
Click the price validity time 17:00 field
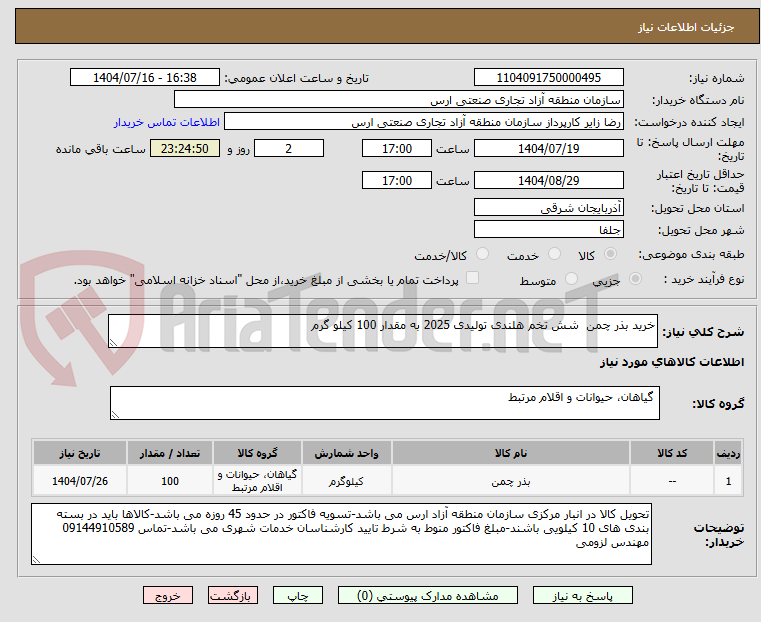pyautogui.click(x=397, y=180)
